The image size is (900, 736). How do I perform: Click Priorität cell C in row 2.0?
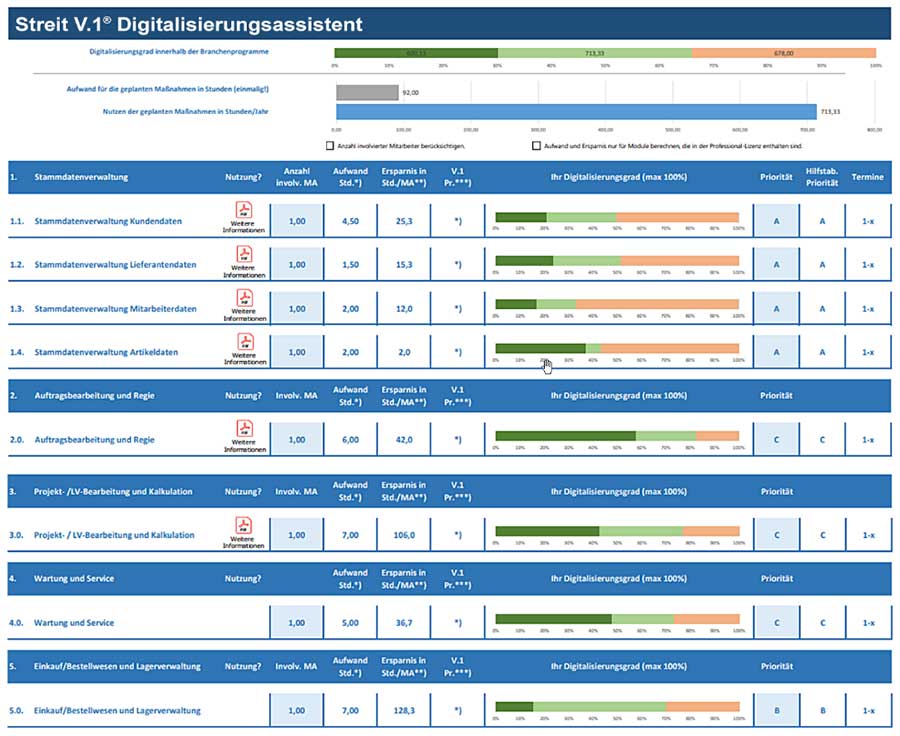[x=777, y=440]
